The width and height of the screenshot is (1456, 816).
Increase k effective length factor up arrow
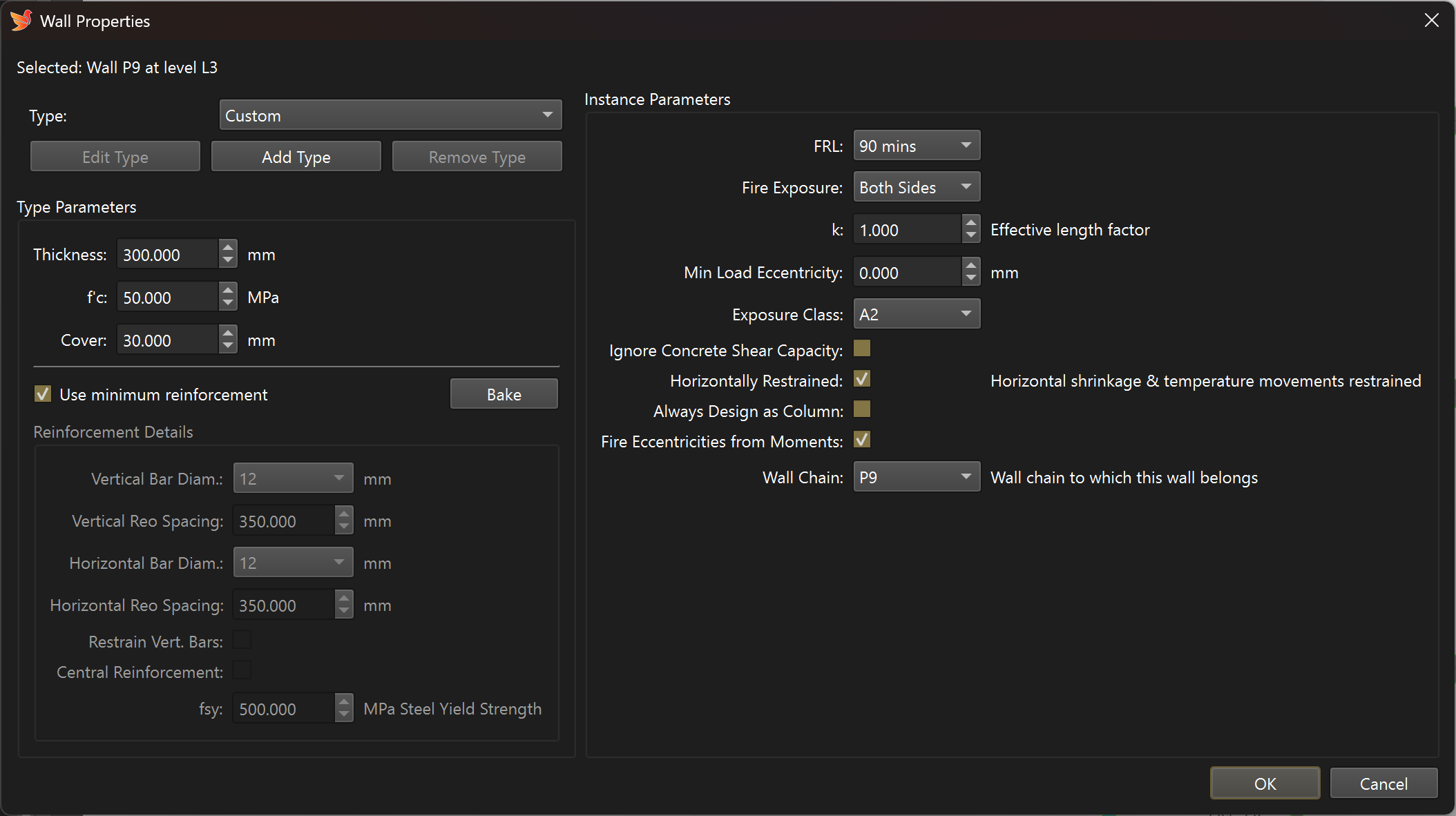click(971, 222)
